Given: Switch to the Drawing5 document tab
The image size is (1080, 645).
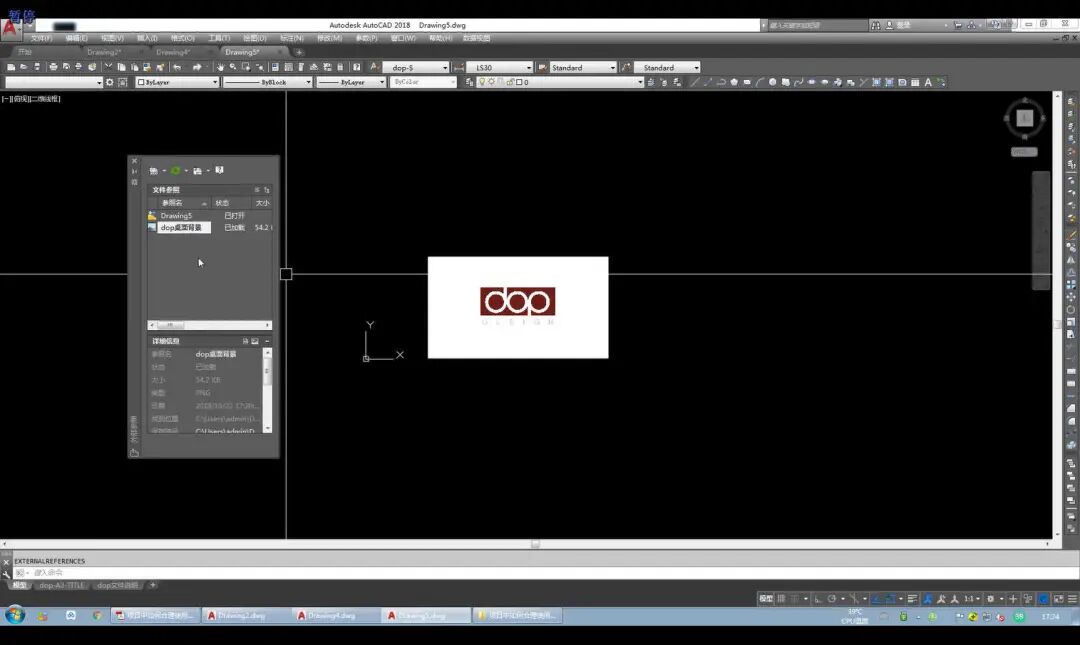Looking at the screenshot, I should [242, 52].
